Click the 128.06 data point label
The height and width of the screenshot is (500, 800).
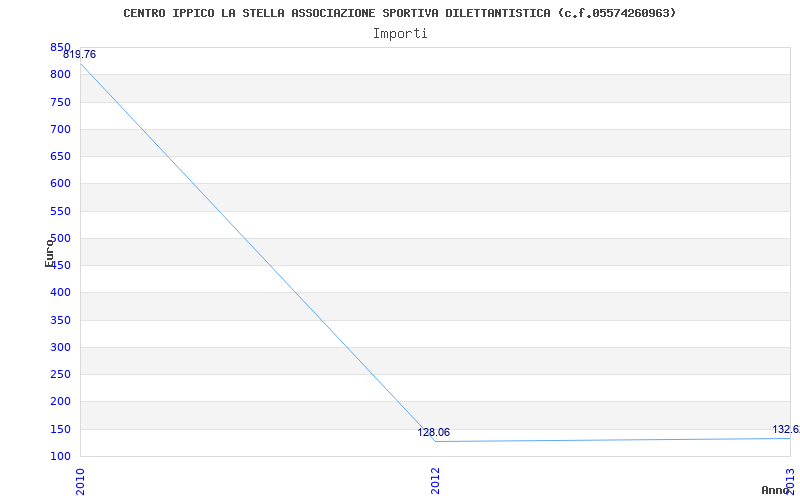[x=434, y=432]
